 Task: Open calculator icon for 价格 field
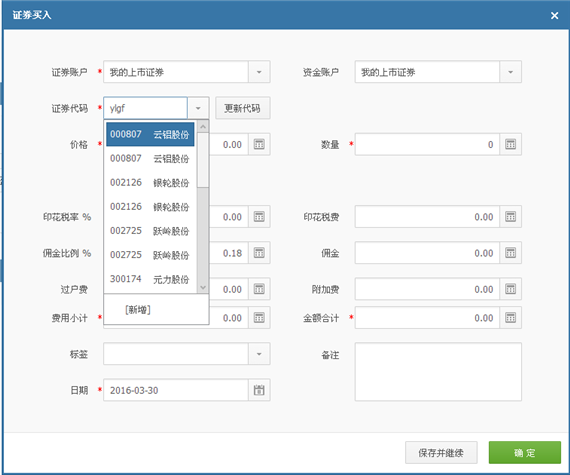(259, 144)
